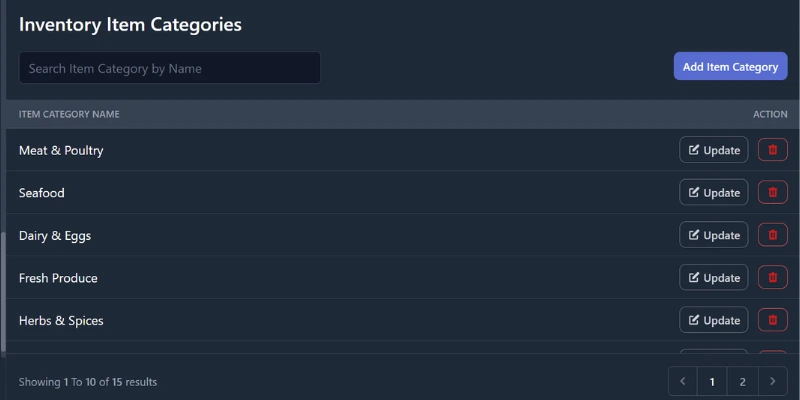800x400 pixels.
Task: Click trash icon for Seafood row
Action: click(x=772, y=192)
